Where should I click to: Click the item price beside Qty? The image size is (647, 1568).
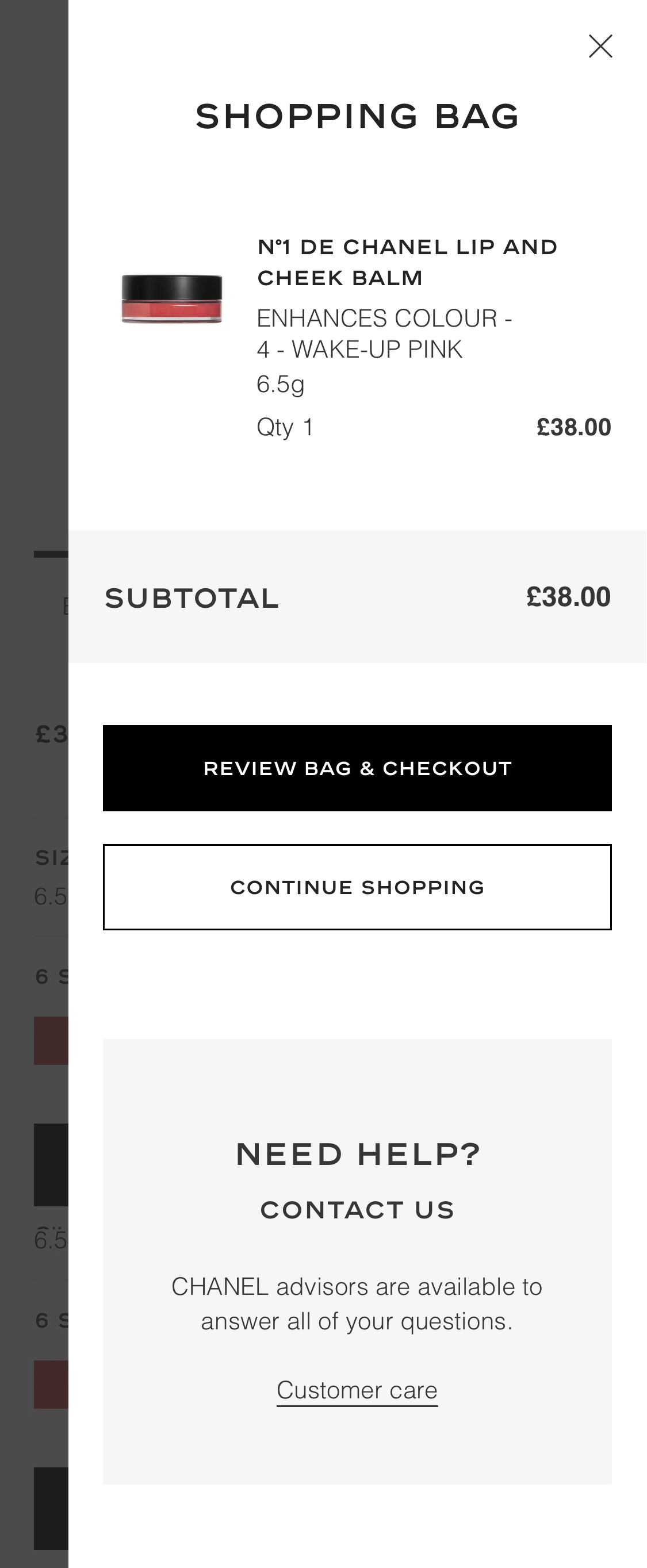[573, 427]
